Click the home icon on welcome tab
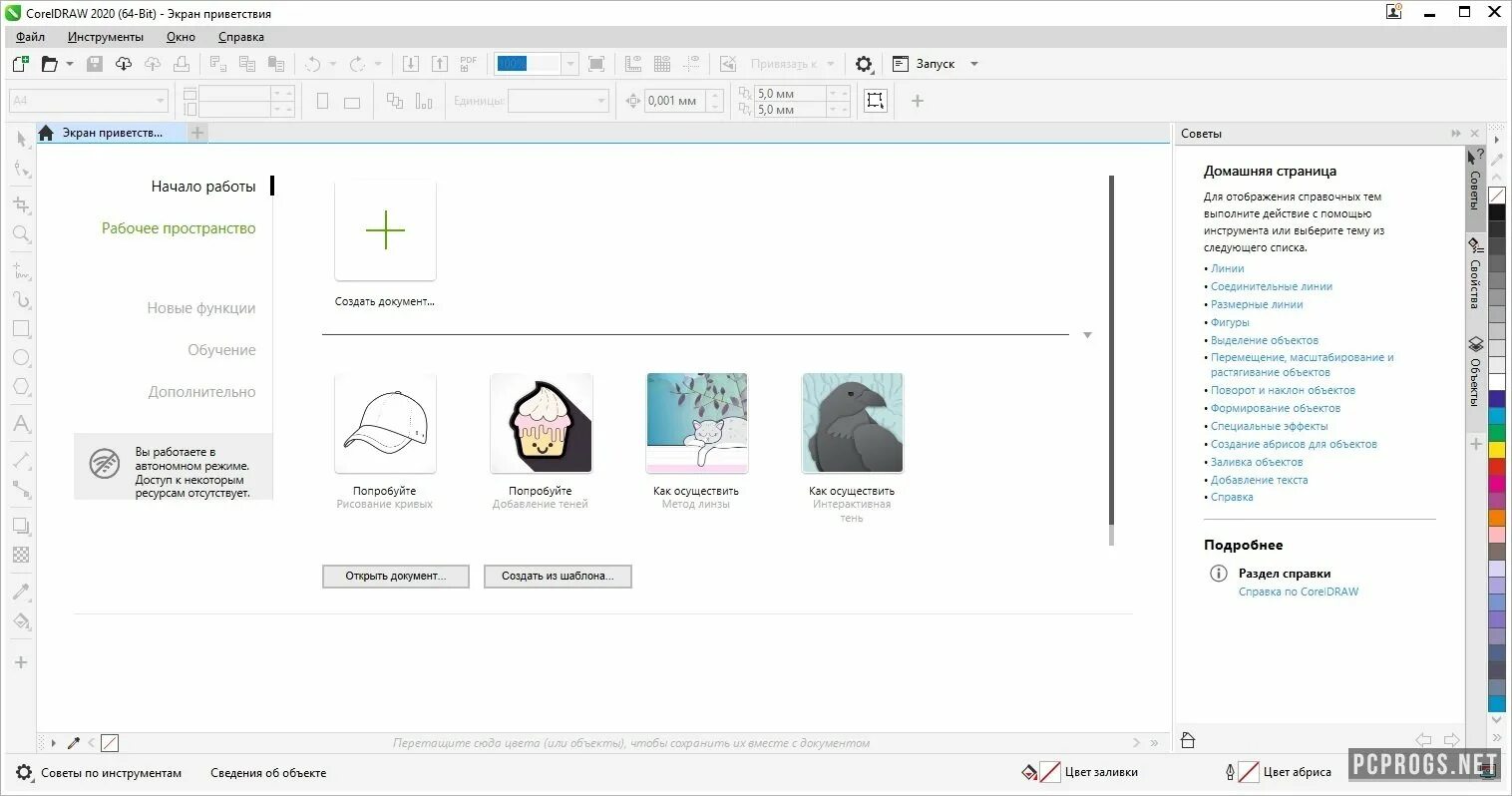The width and height of the screenshot is (1512, 796). [x=46, y=133]
